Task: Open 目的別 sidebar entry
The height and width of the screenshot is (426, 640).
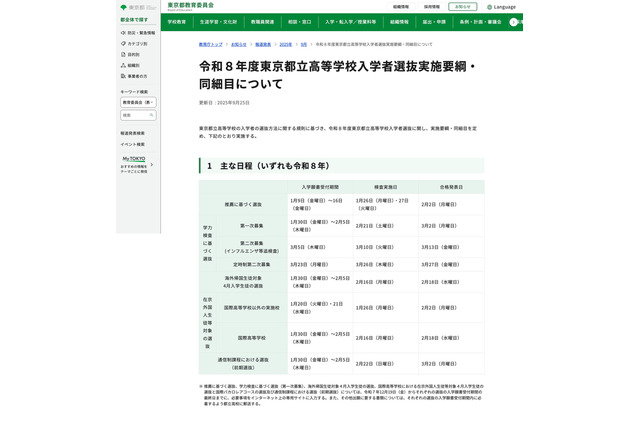Action: pos(130,54)
